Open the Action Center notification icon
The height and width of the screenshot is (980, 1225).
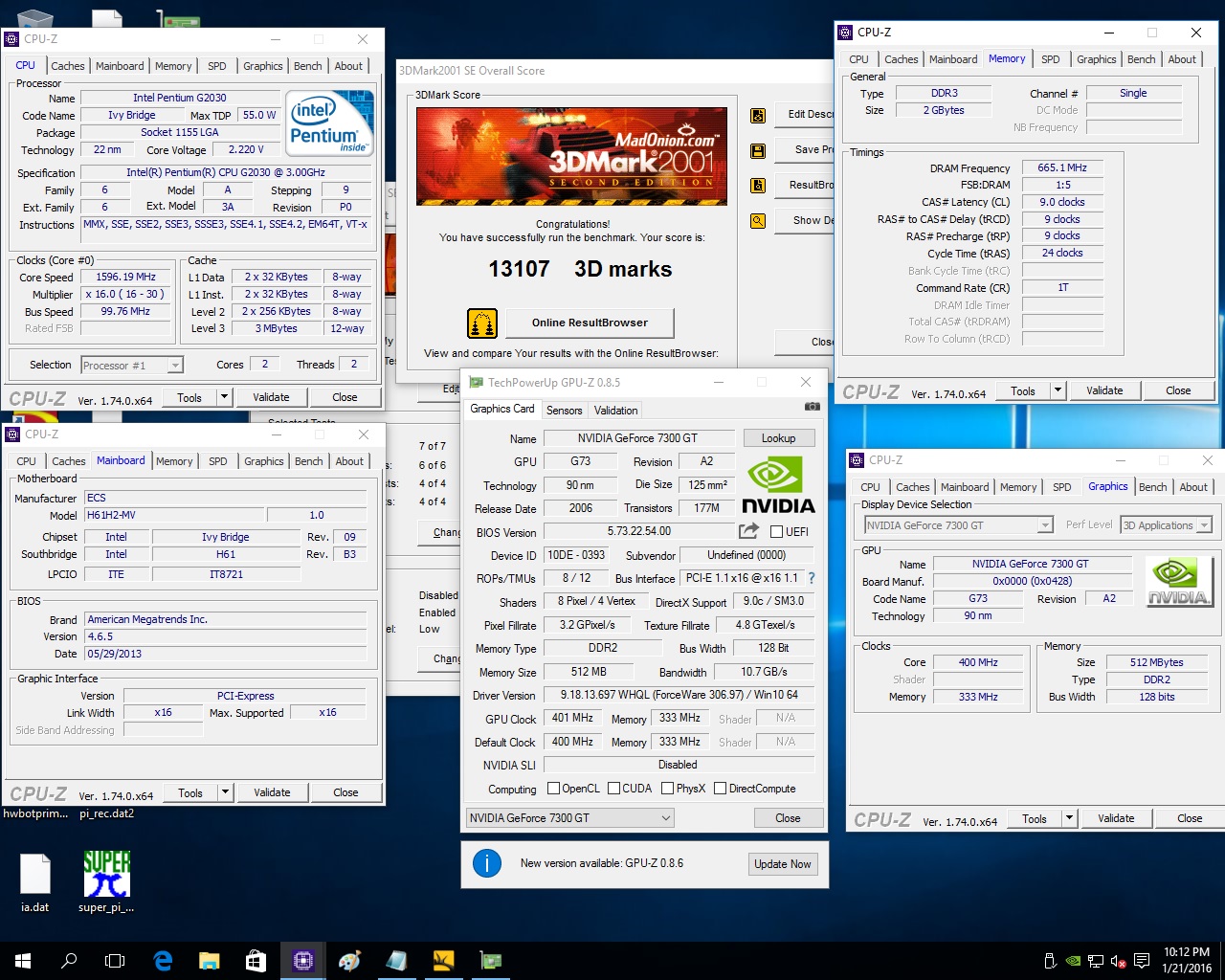(x=1142, y=961)
